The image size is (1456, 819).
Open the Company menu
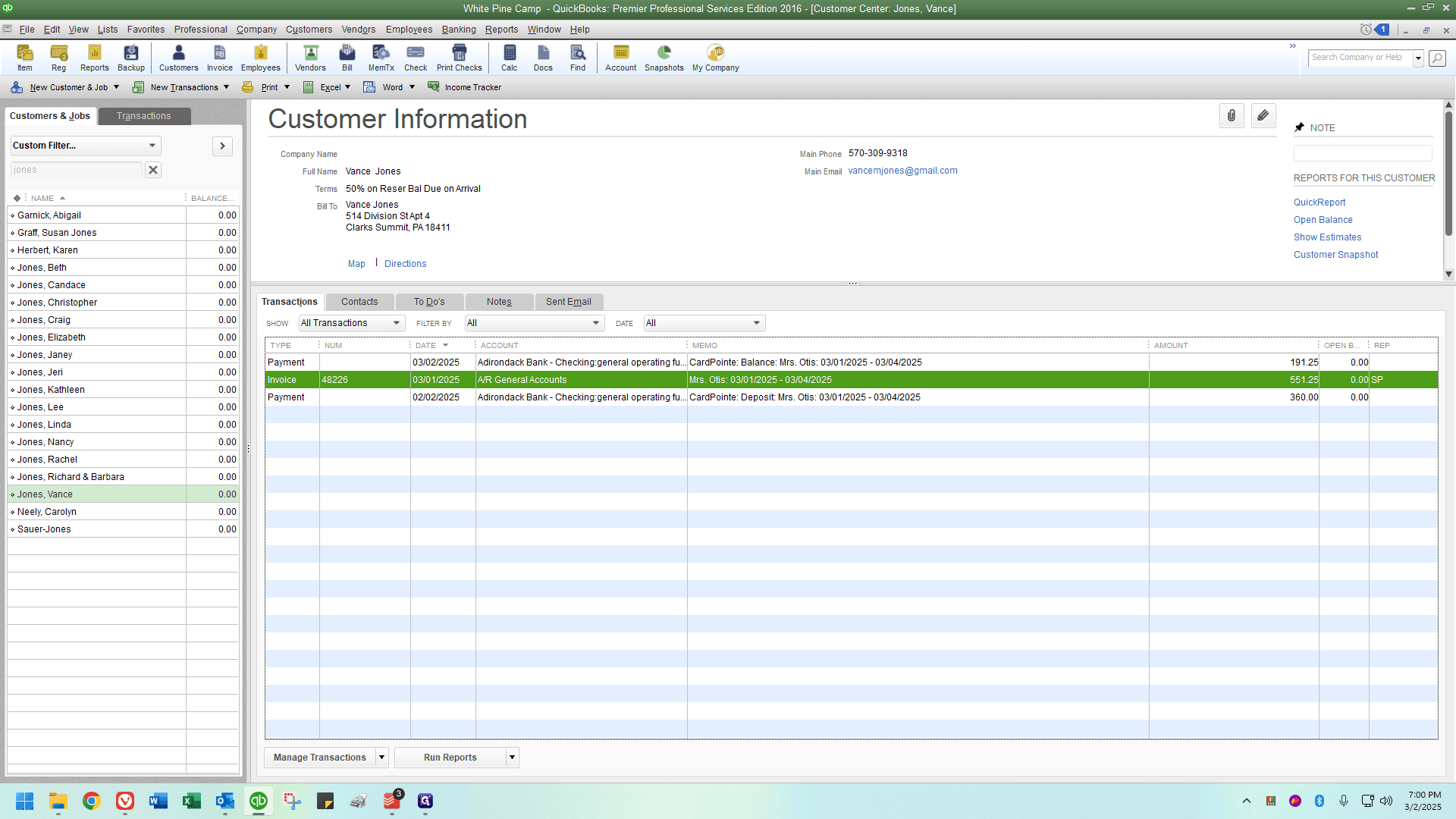256,30
